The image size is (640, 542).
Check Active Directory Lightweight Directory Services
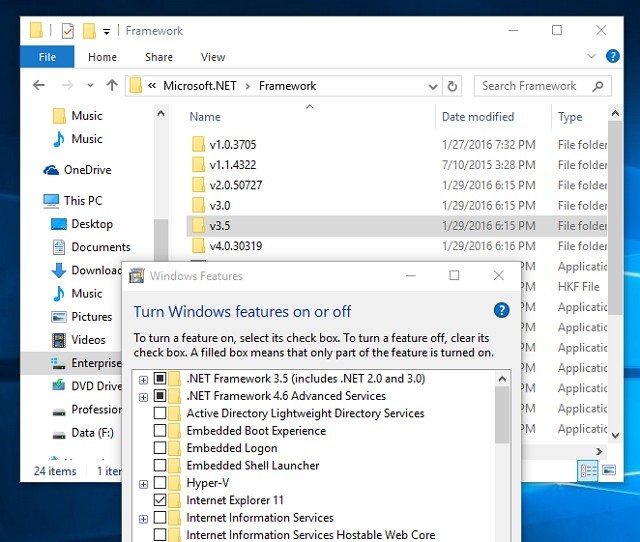point(160,413)
